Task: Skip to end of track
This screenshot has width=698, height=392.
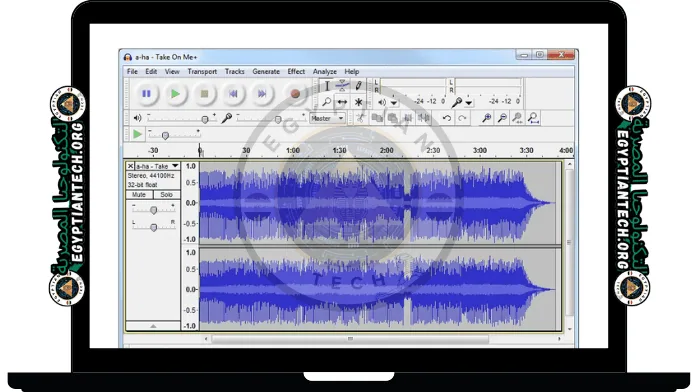Action: click(x=262, y=94)
